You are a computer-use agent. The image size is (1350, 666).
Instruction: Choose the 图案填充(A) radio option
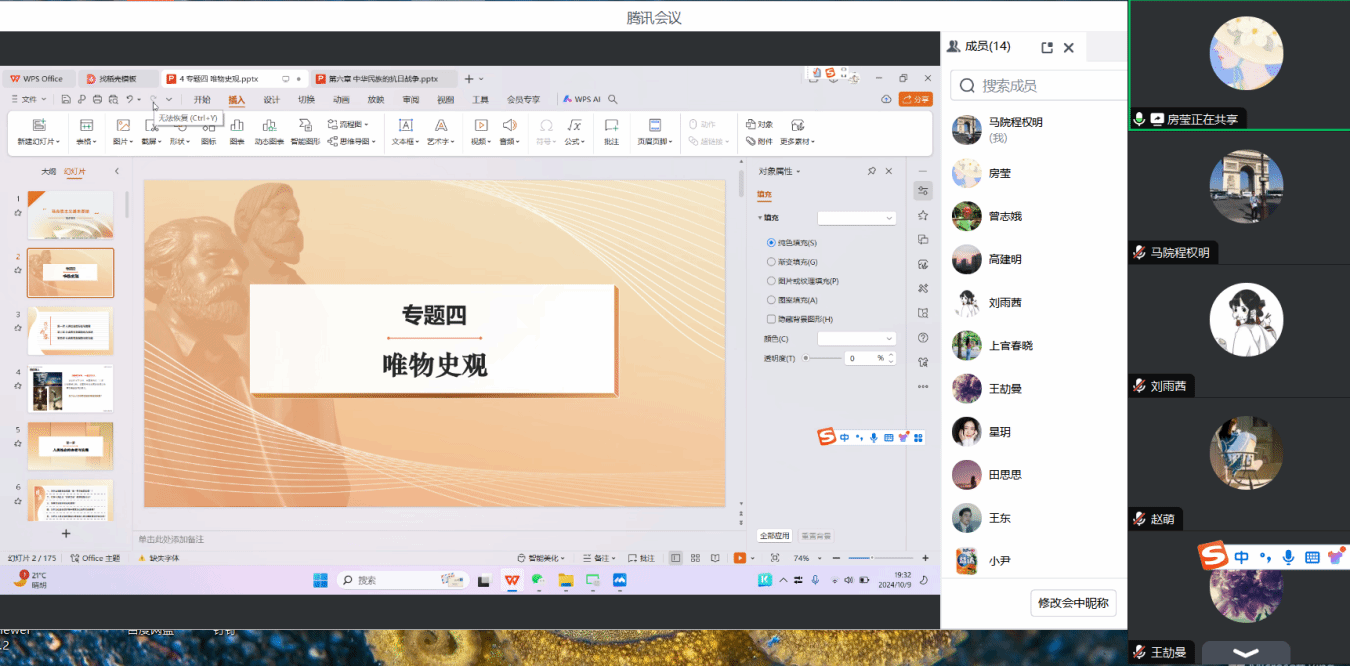click(x=771, y=300)
